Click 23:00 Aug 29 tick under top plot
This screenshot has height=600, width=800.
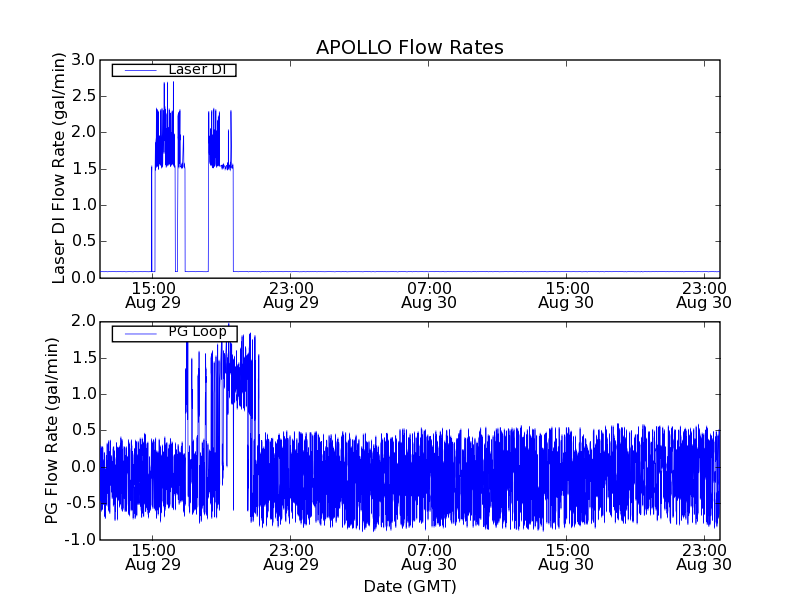click(x=290, y=294)
